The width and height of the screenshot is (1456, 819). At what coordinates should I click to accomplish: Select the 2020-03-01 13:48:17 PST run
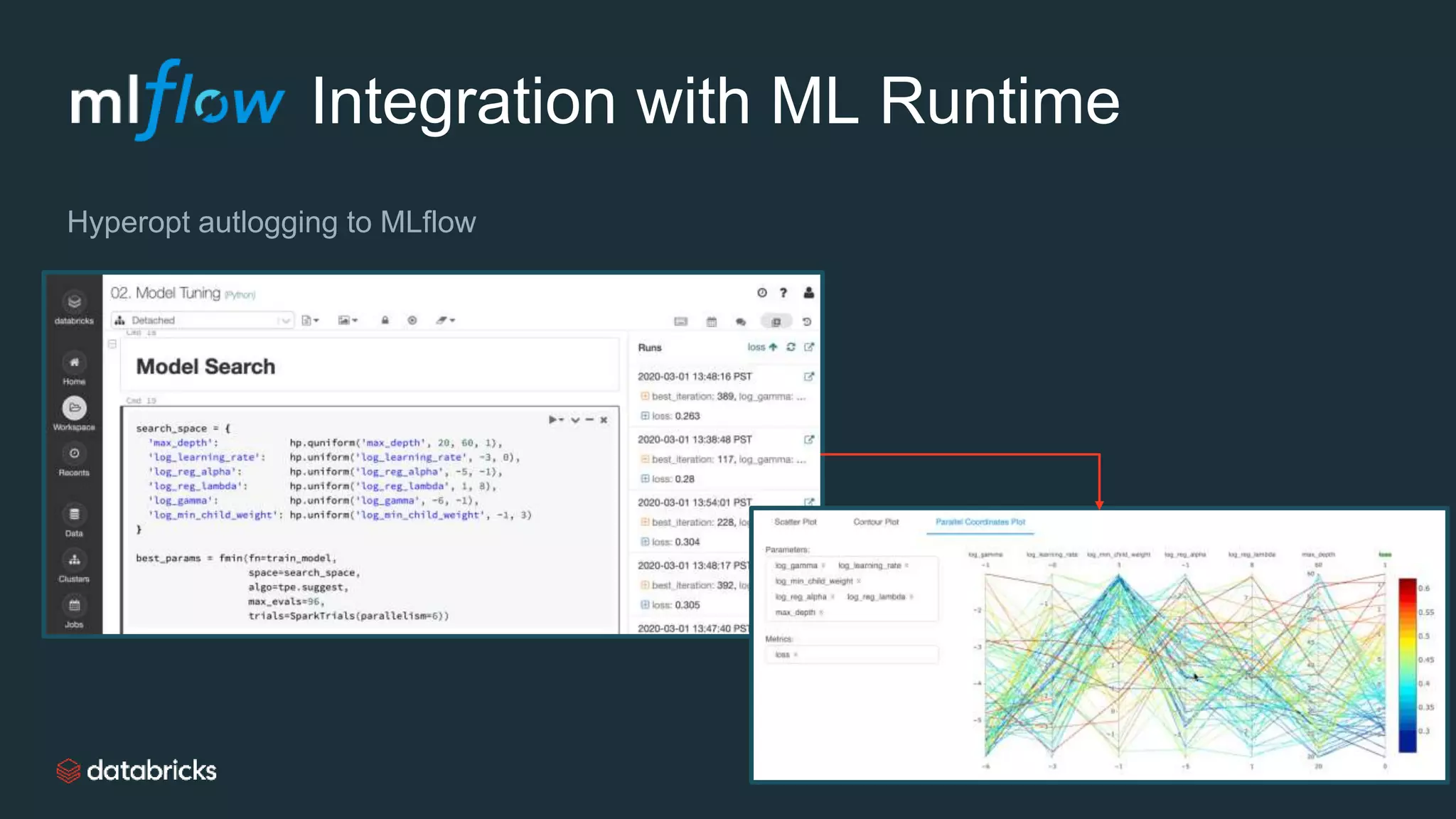[692, 566]
